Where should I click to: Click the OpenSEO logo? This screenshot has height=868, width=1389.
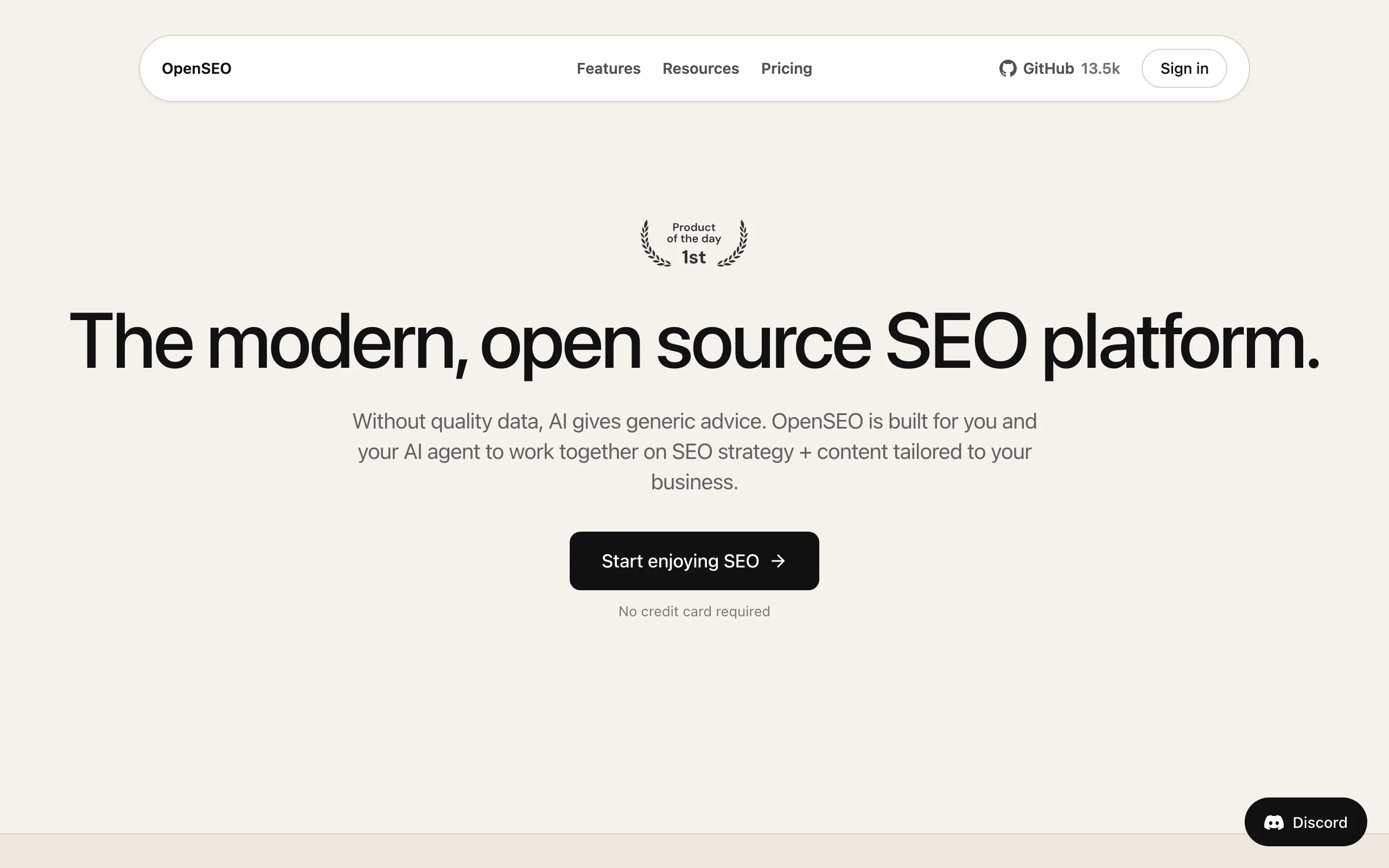point(196,68)
